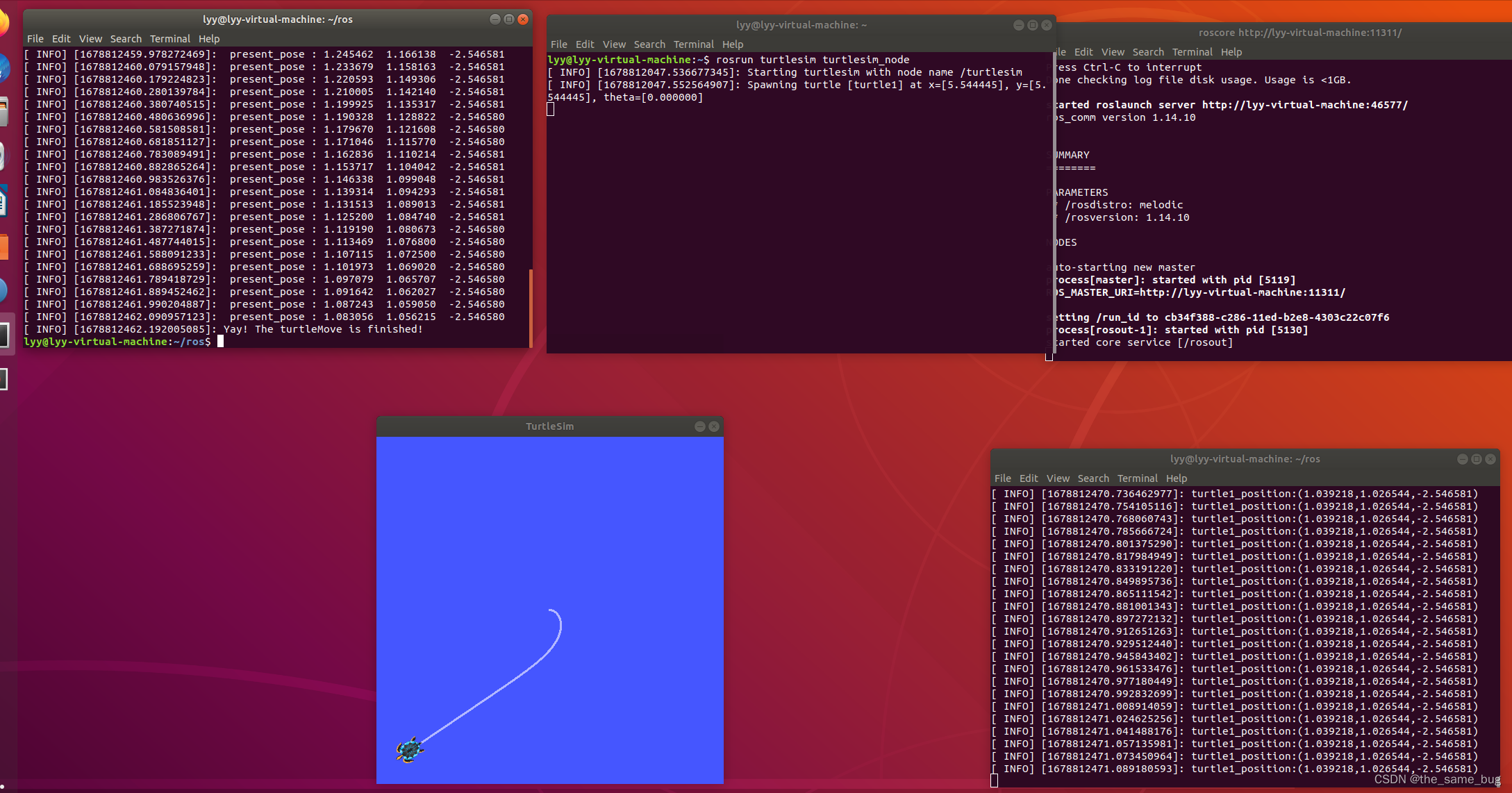Open View menu in present_pose terminal
Image resolution: width=1512 pixels, height=793 pixels.
(x=90, y=39)
